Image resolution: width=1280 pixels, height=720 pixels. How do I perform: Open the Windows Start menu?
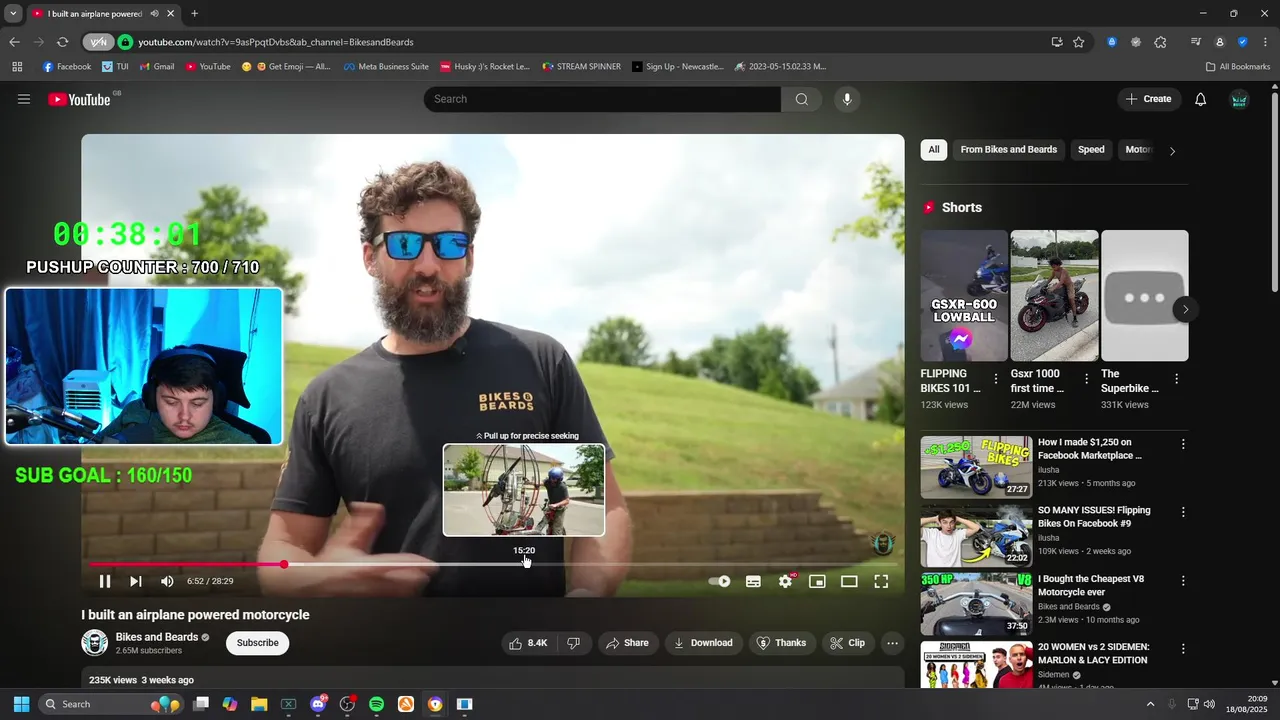[21, 704]
